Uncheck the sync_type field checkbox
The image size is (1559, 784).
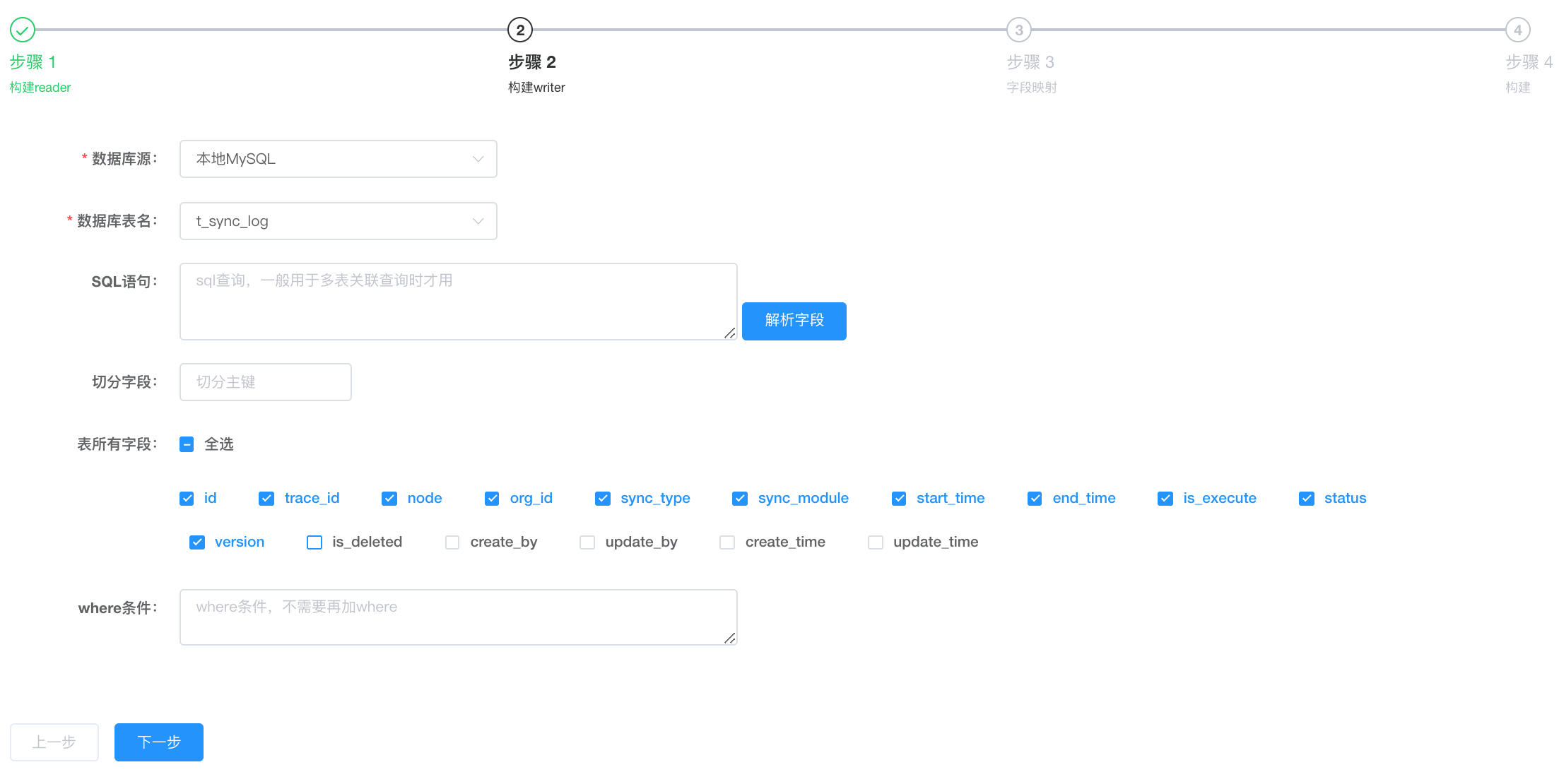coord(603,499)
